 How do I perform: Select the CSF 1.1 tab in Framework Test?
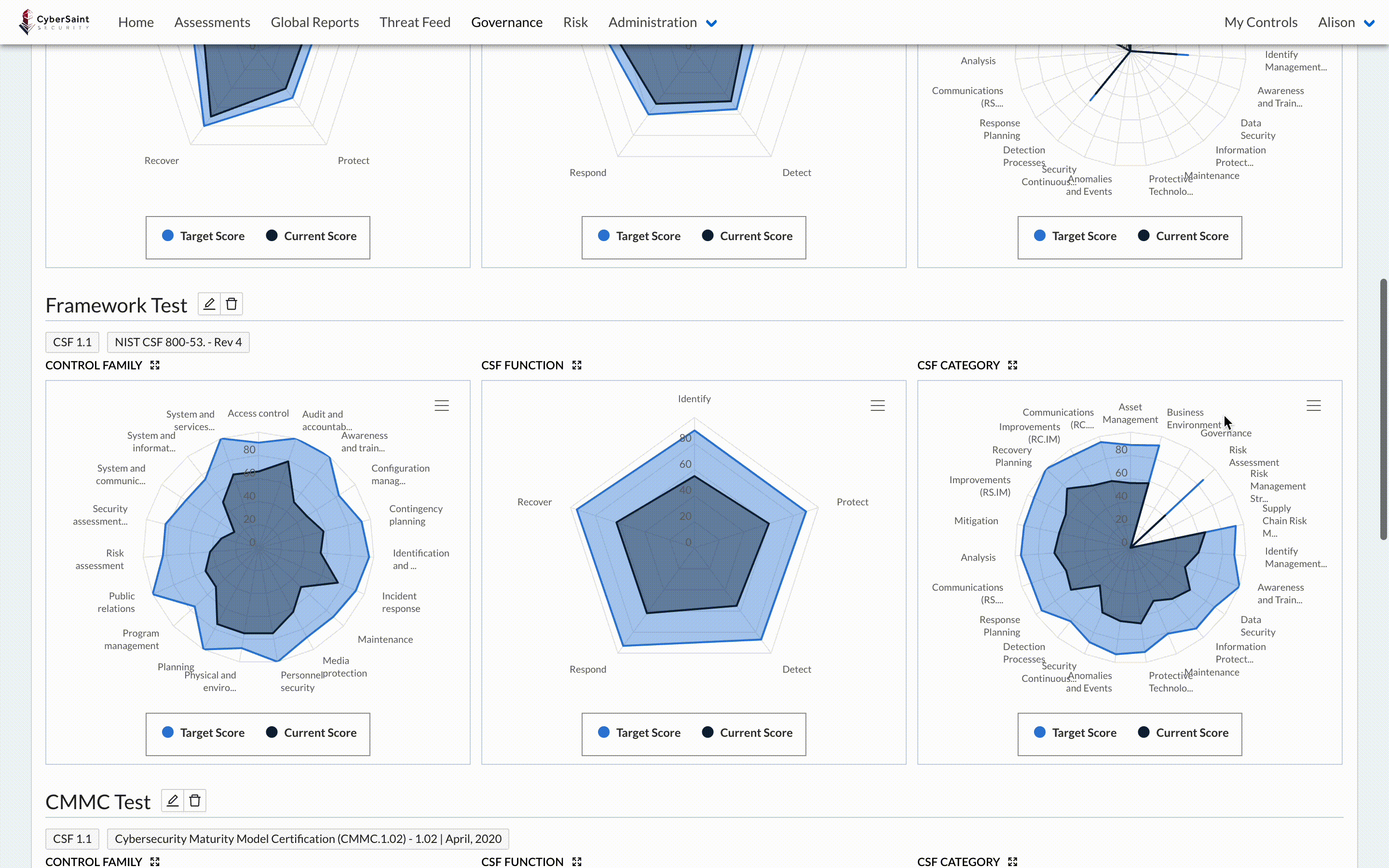coord(72,341)
